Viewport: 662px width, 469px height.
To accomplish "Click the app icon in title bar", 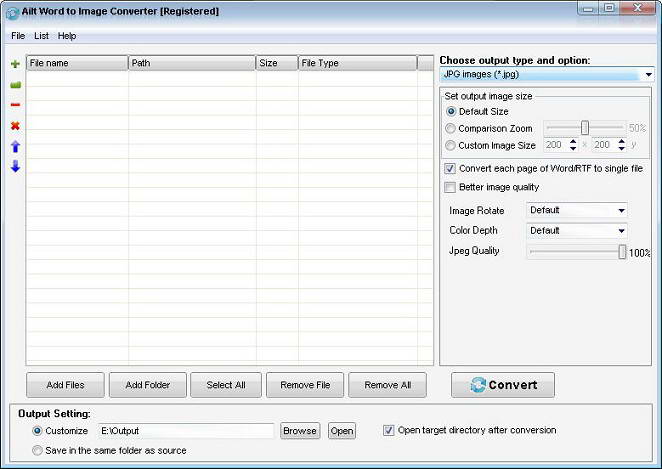I will click(x=12, y=11).
